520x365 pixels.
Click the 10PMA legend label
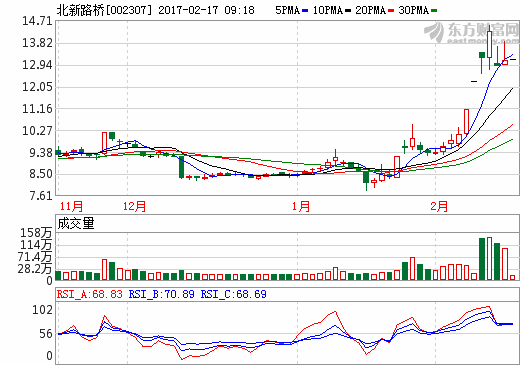[328, 10]
